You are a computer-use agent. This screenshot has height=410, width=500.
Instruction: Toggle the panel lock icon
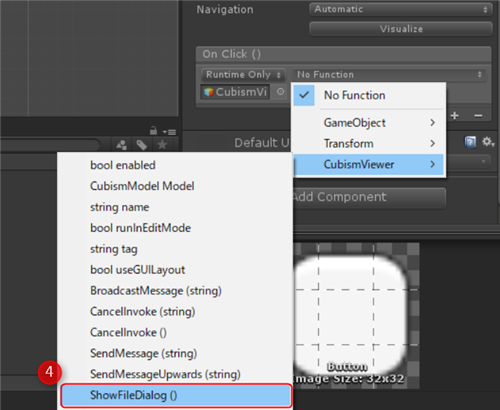point(153,130)
